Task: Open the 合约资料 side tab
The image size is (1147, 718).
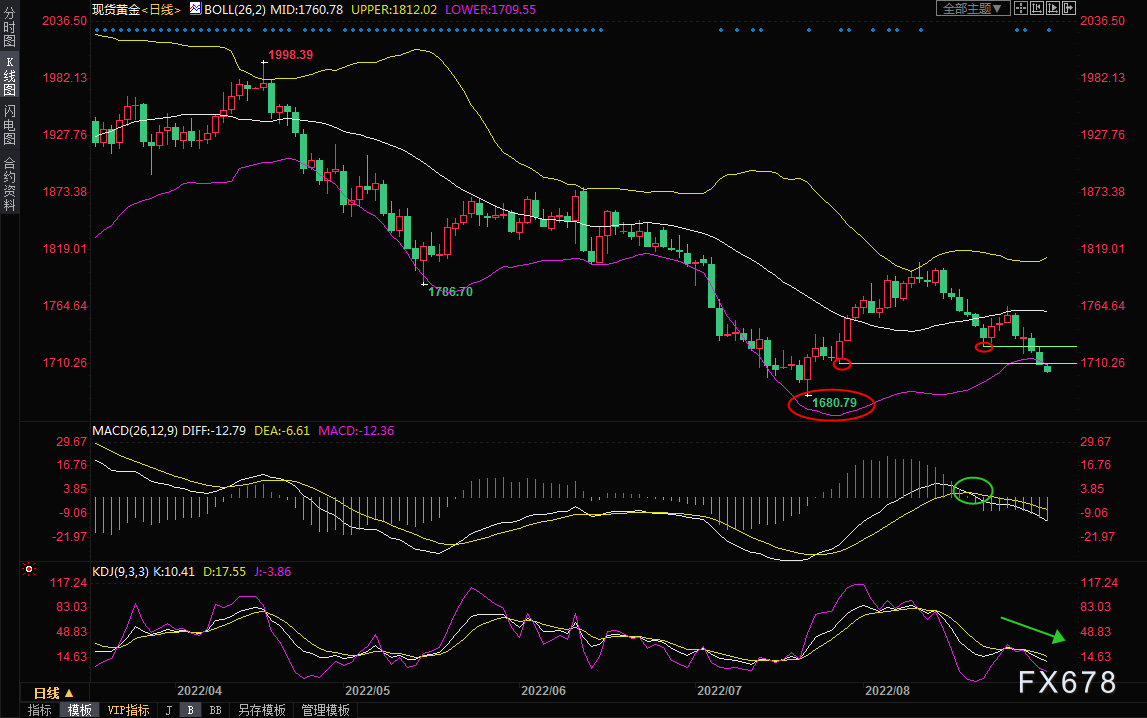Action: click(9, 183)
